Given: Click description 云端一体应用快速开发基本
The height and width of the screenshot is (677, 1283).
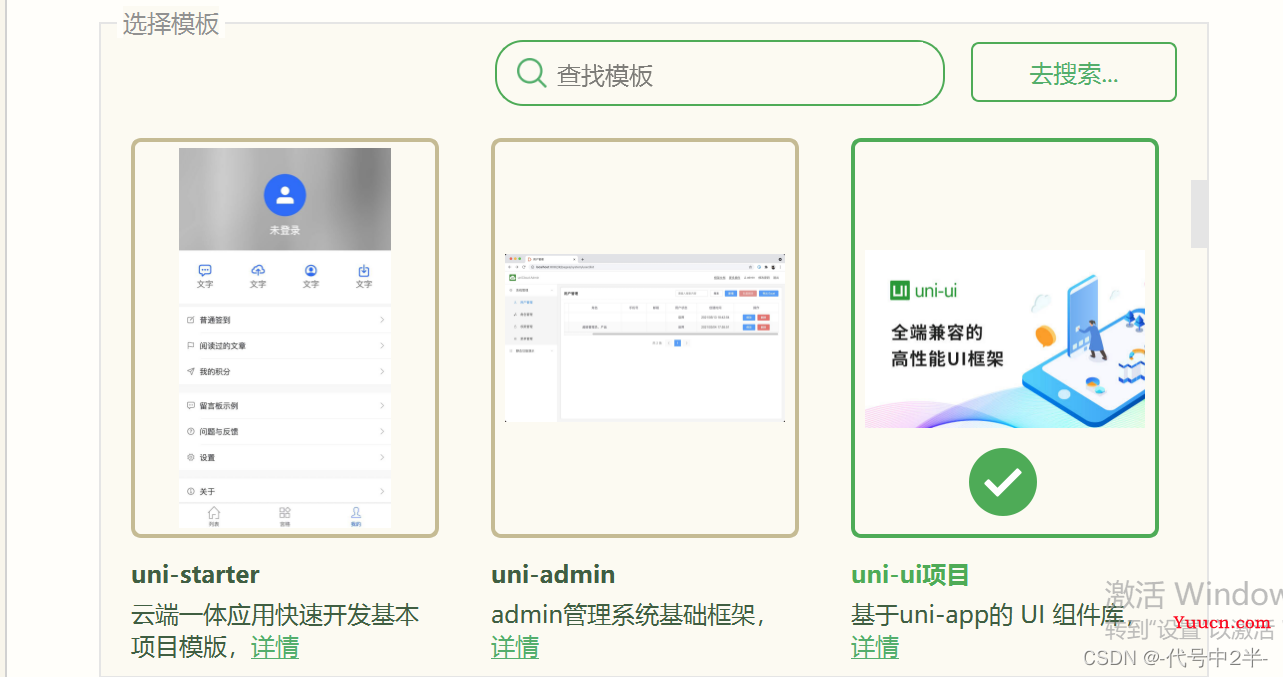Looking at the screenshot, I should (275, 614).
